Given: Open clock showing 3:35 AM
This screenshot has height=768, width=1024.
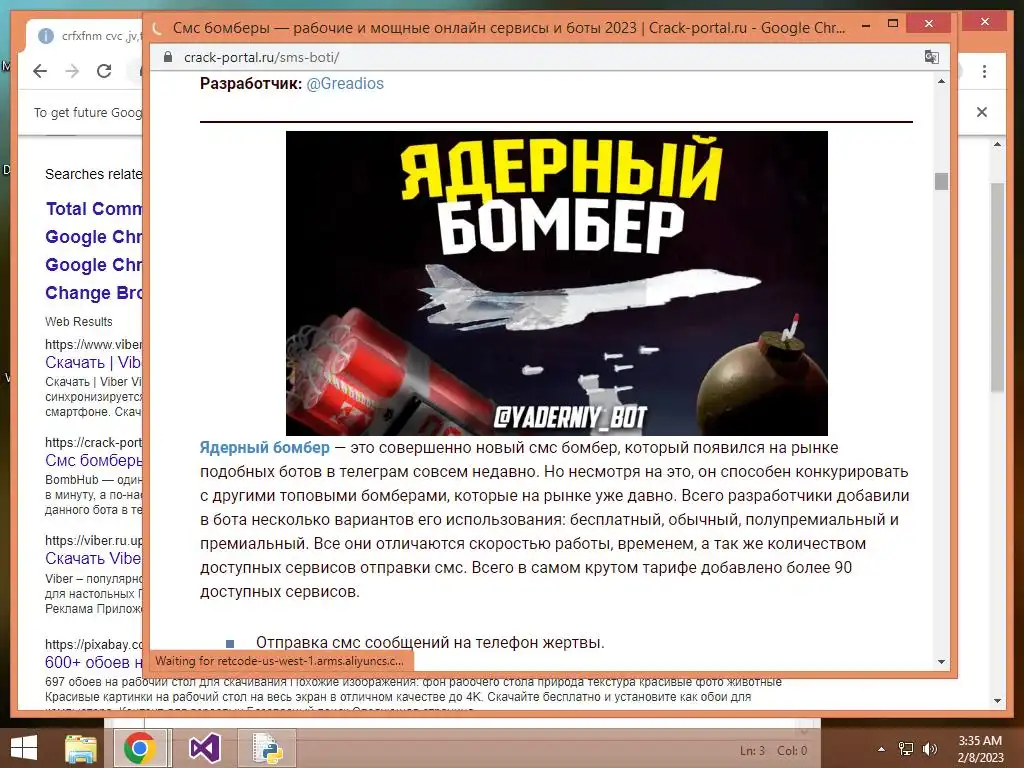Looking at the screenshot, I should (x=980, y=741).
